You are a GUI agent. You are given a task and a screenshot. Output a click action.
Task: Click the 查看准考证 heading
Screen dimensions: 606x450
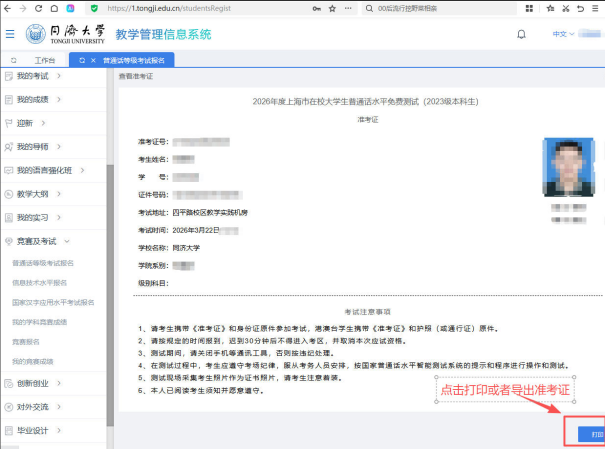tap(136, 76)
